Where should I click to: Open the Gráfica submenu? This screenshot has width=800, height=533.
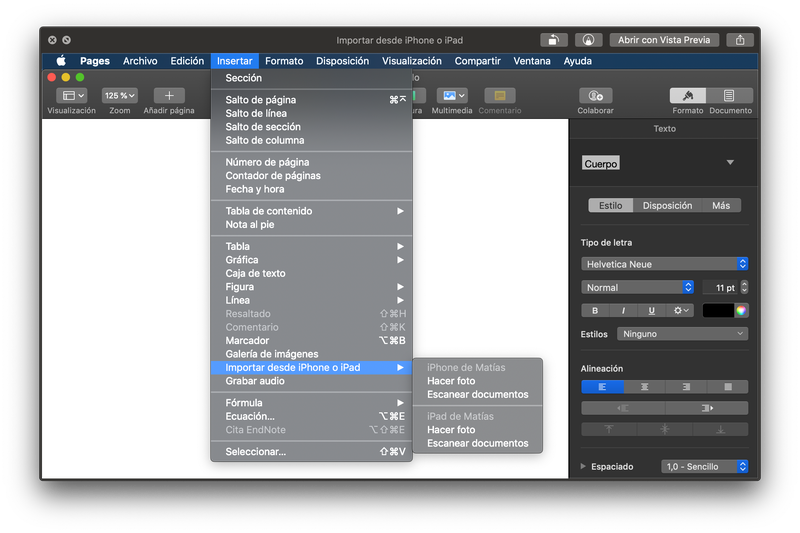click(311, 260)
